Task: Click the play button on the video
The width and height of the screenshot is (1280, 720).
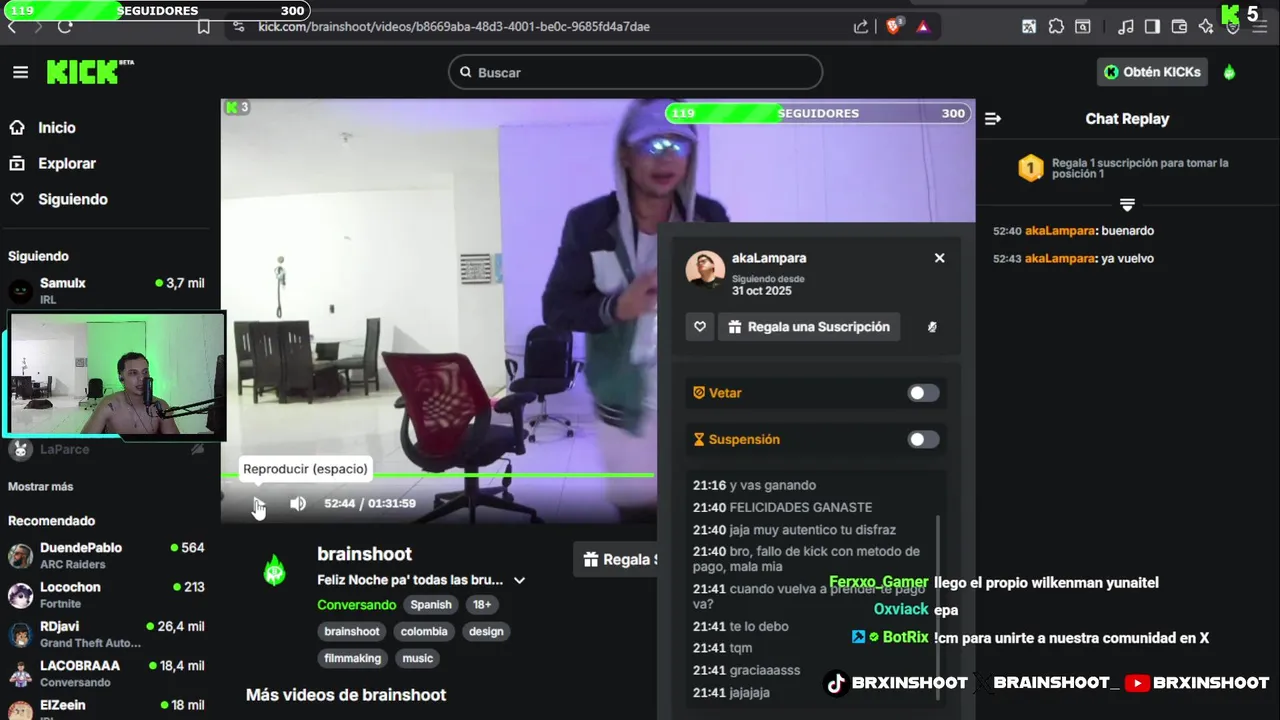Action: (258, 503)
